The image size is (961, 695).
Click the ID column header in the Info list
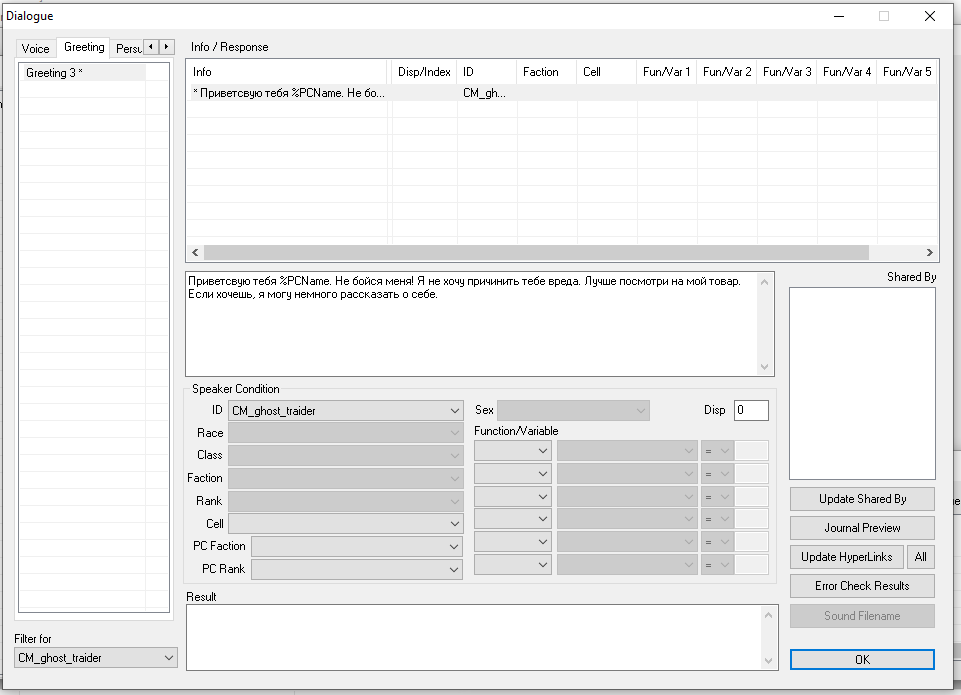pyautogui.click(x=487, y=72)
